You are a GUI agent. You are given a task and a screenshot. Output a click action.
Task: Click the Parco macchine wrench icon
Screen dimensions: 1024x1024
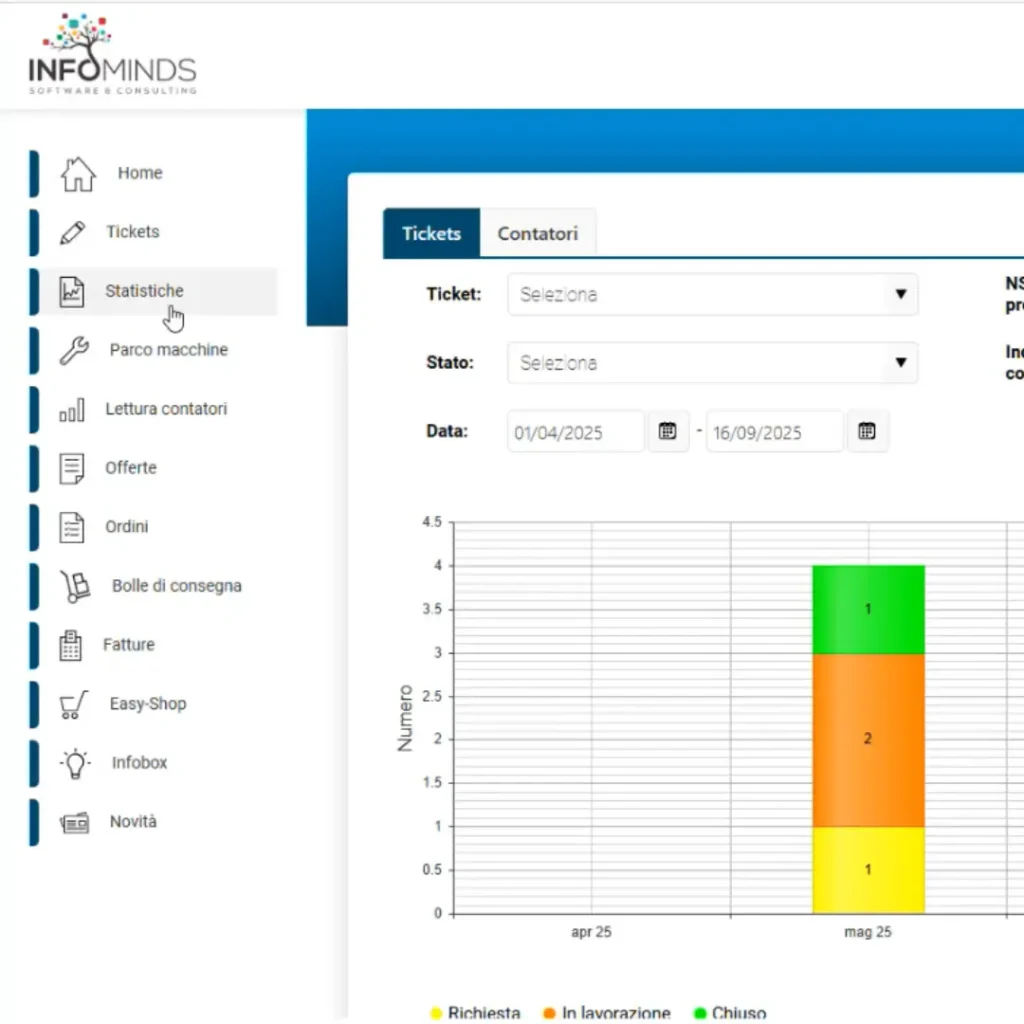(74, 351)
